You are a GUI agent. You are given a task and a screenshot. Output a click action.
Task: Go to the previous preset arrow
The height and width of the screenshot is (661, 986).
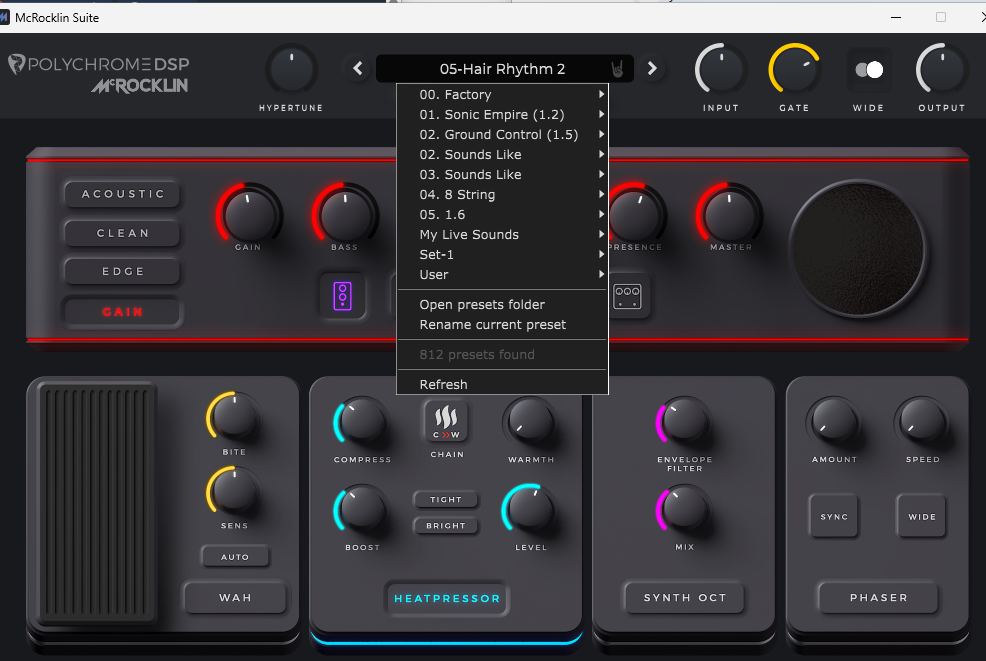coord(358,68)
